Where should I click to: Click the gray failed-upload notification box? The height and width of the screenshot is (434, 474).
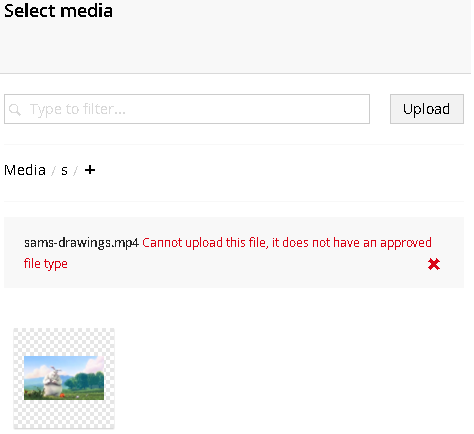click(234, 252)
